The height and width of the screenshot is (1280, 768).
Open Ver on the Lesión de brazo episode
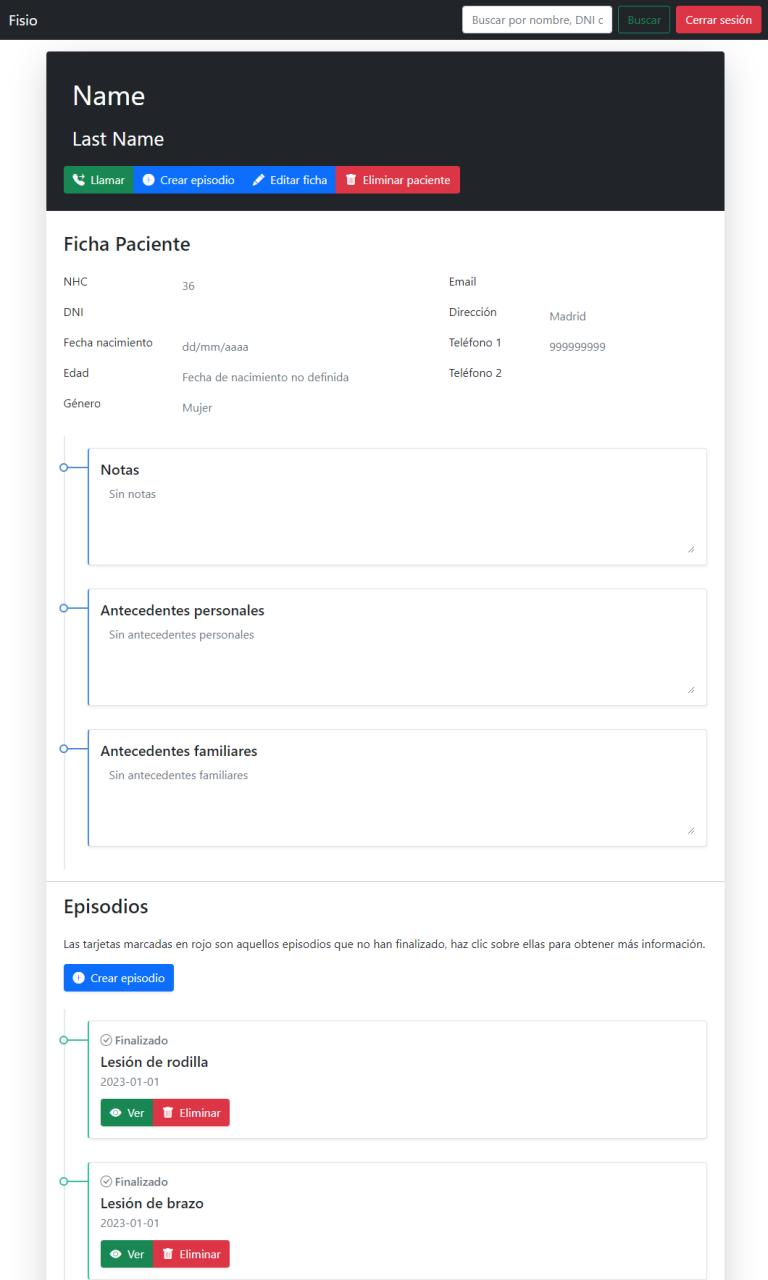tap(127, 1253)
